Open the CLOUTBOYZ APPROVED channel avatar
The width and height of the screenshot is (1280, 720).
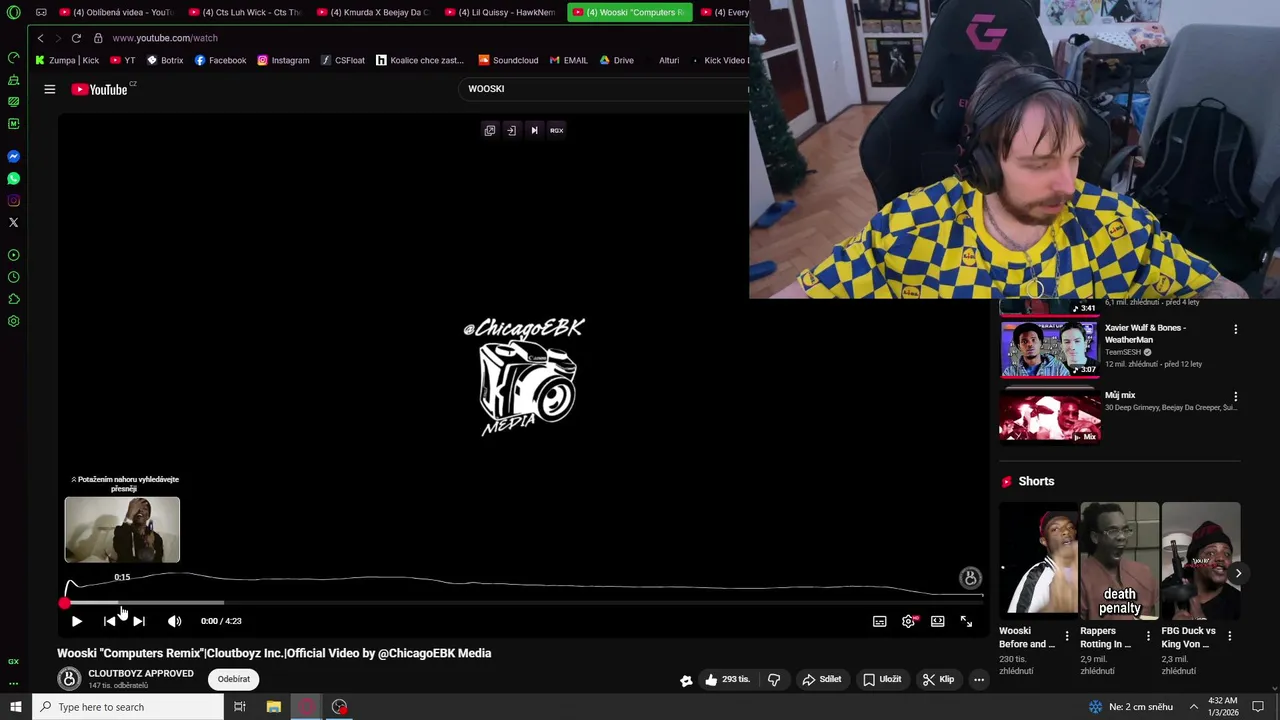69,679
